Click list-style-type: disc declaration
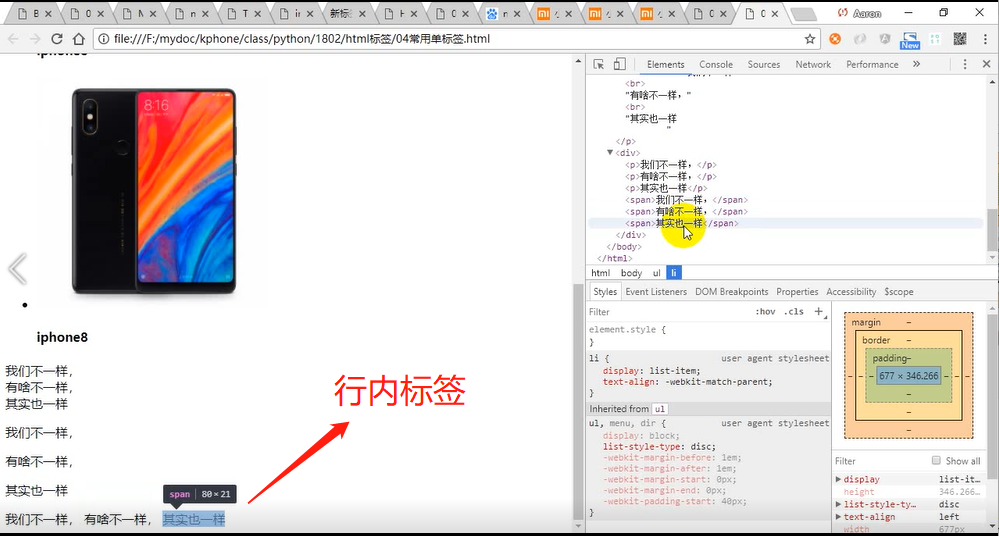 click(659, 447)
